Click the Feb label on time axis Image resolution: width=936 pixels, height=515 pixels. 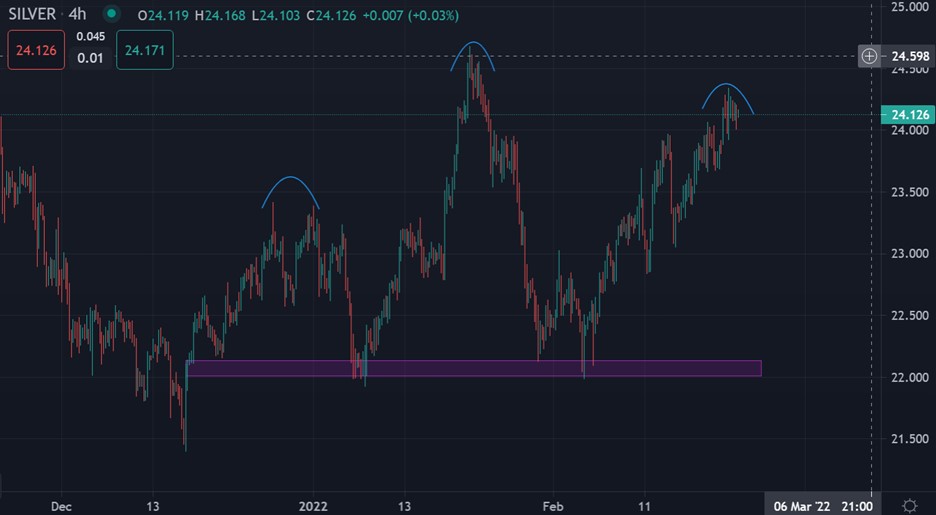point(553,506)
